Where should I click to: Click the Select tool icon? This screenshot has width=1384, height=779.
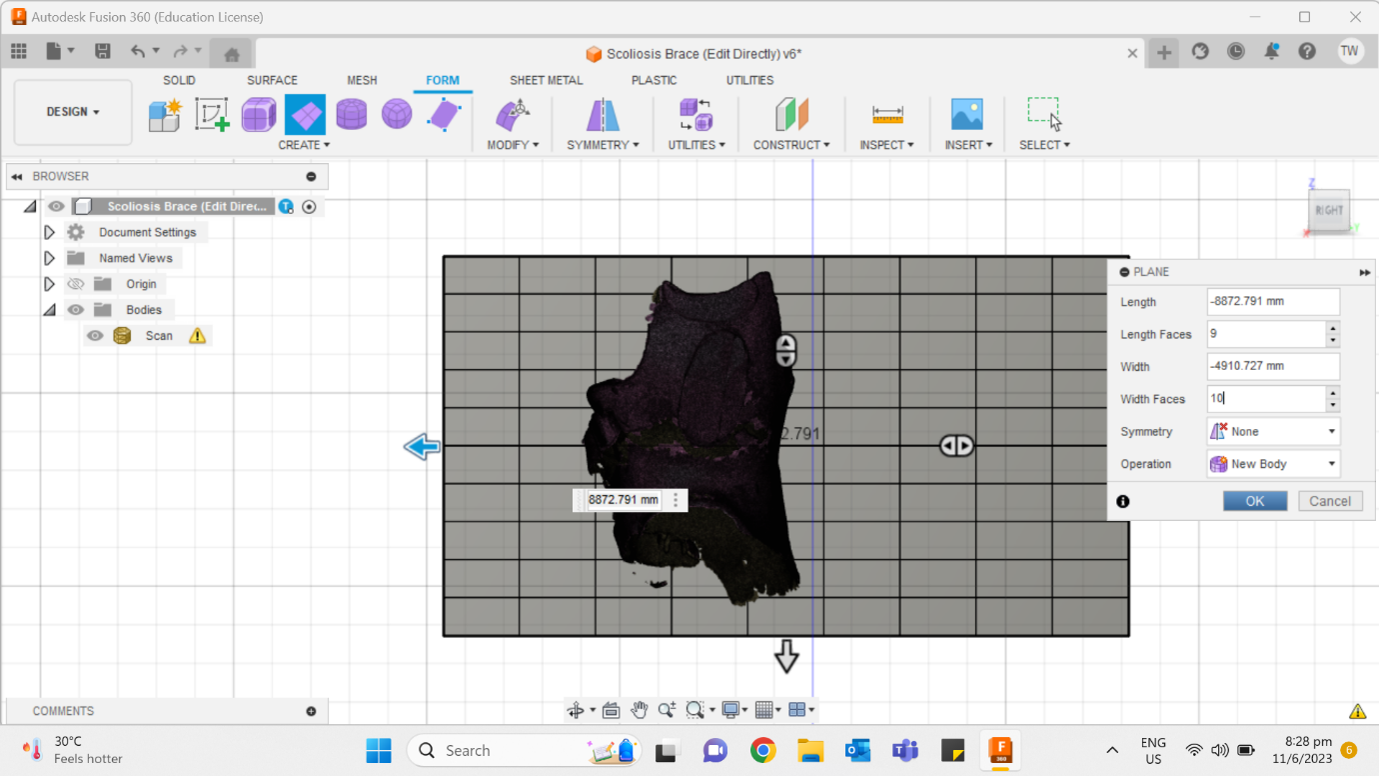1044,115
